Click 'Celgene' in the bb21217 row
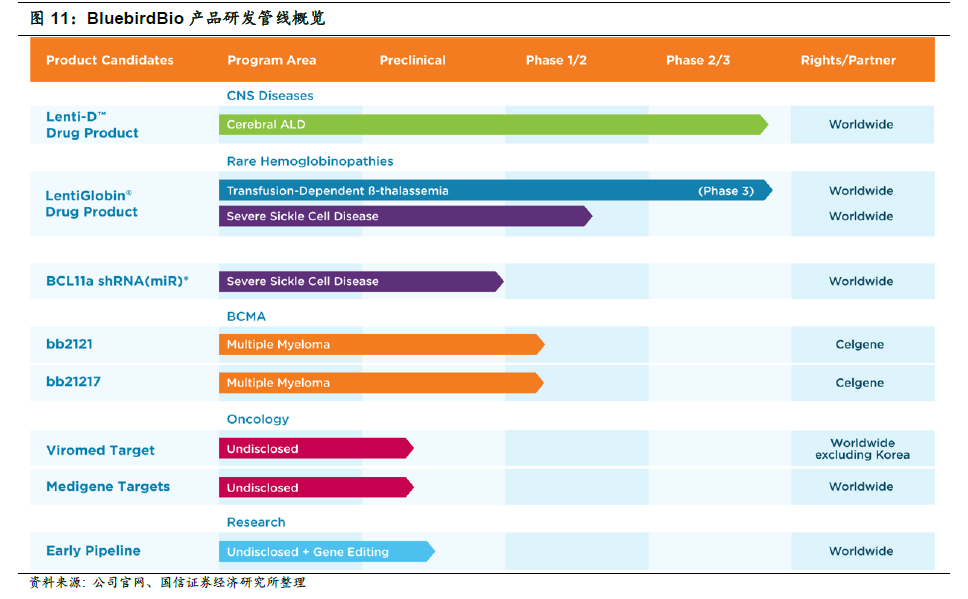968x599 pixels. [859, 383]
